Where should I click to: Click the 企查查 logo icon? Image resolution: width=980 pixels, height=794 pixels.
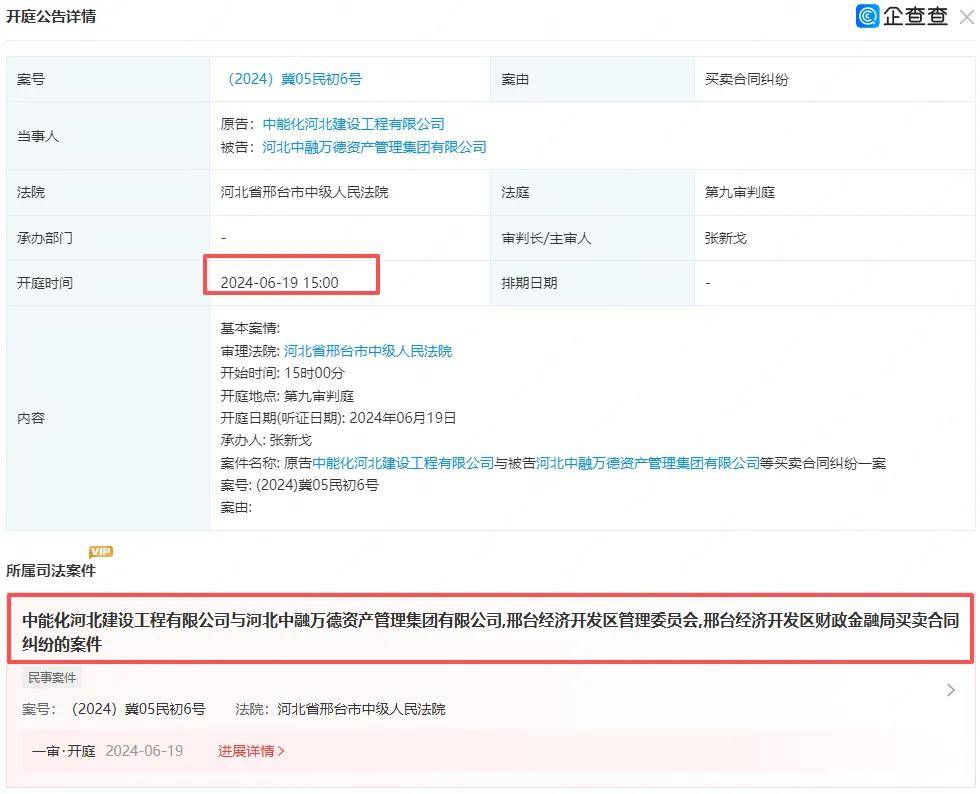867,16
